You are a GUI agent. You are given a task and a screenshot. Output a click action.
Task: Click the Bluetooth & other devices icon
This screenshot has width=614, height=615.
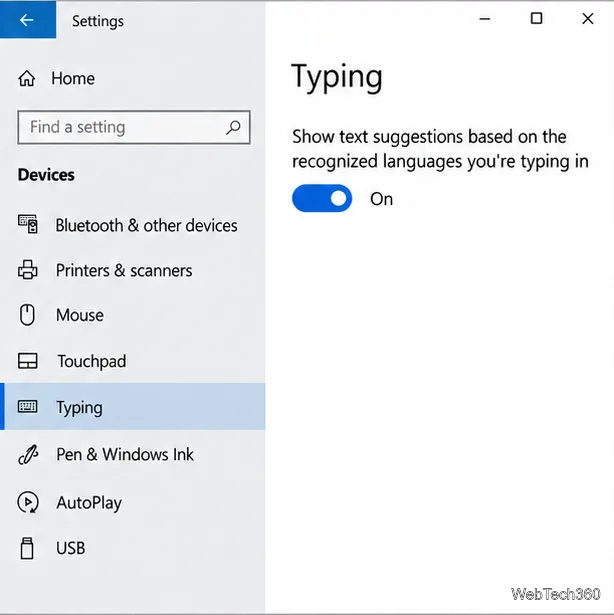coord(28,224)
